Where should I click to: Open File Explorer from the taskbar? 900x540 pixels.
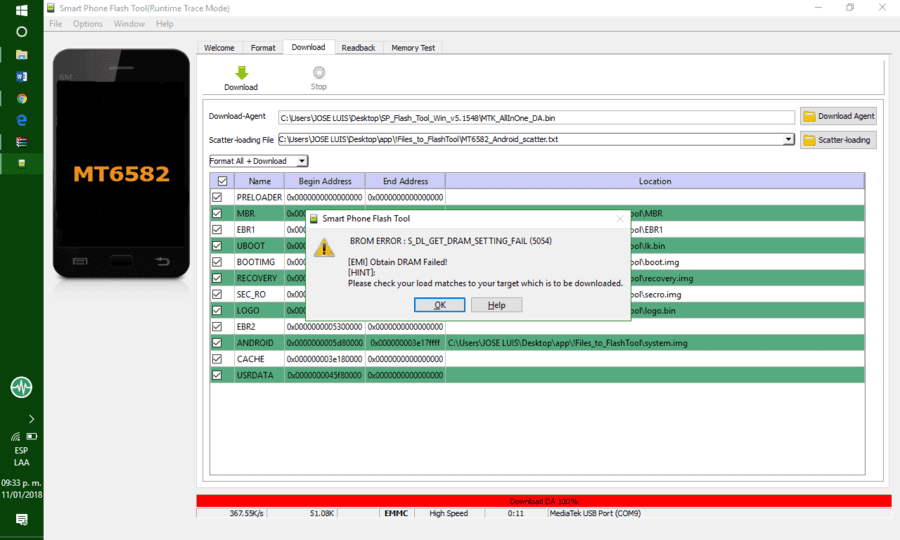22,55
